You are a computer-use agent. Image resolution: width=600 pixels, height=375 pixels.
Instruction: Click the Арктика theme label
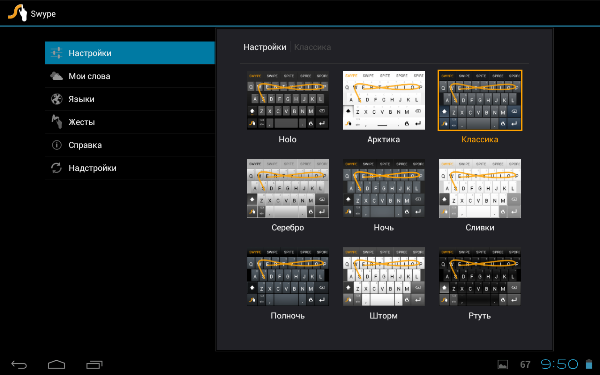coord(383,139)
